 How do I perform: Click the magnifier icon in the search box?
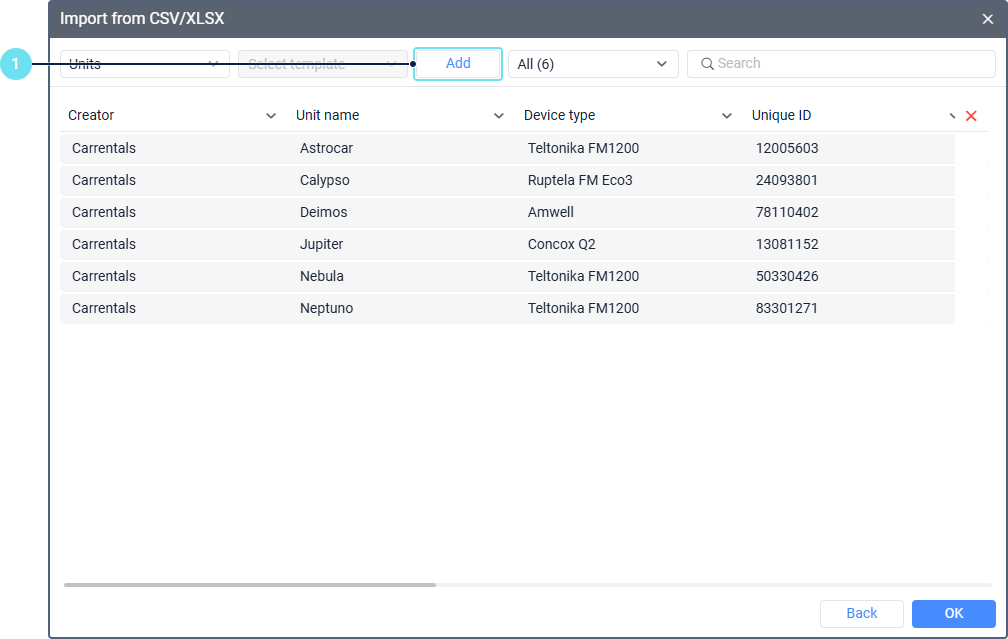(707, 64)
